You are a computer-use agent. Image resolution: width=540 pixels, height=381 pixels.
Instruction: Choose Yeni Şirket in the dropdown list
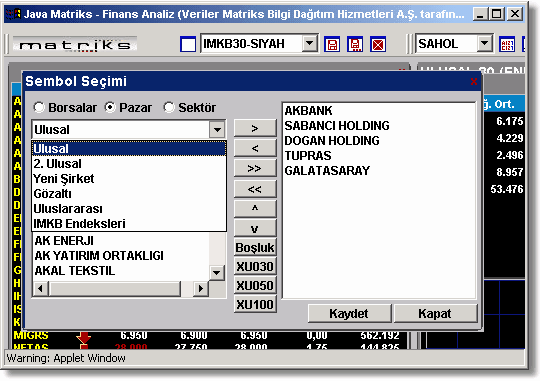129,179
